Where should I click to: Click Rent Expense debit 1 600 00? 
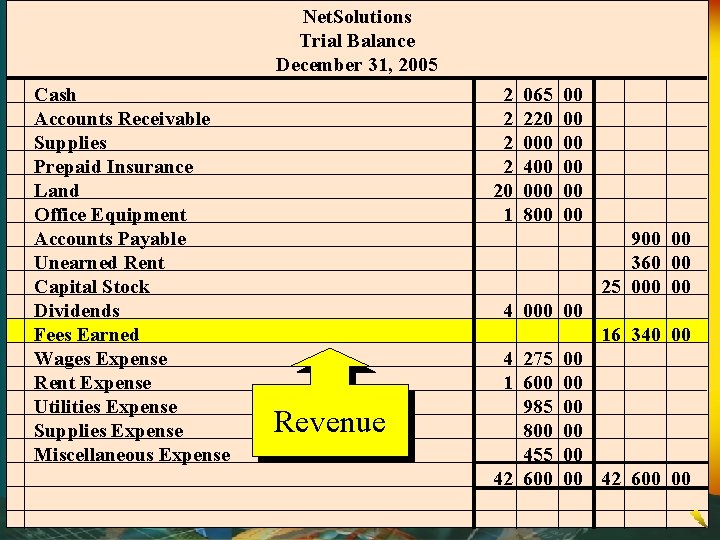click(543, 383)
